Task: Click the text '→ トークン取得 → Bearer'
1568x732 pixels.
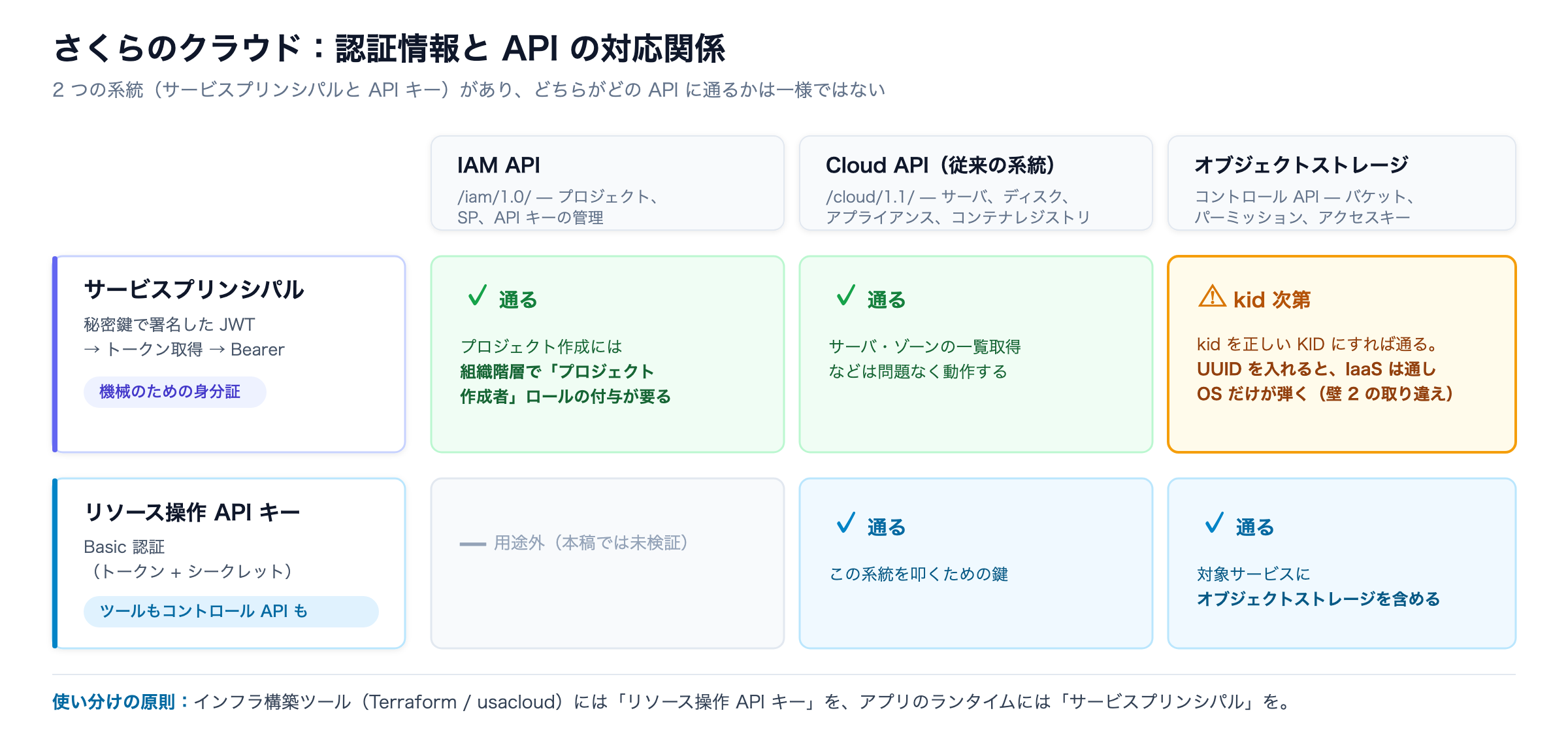Action: tap(184, 350)
